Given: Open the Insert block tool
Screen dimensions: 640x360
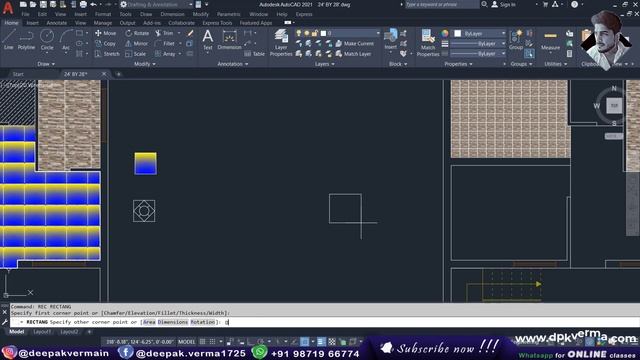Looking at the screenshot, I should [x=391, y=39].
